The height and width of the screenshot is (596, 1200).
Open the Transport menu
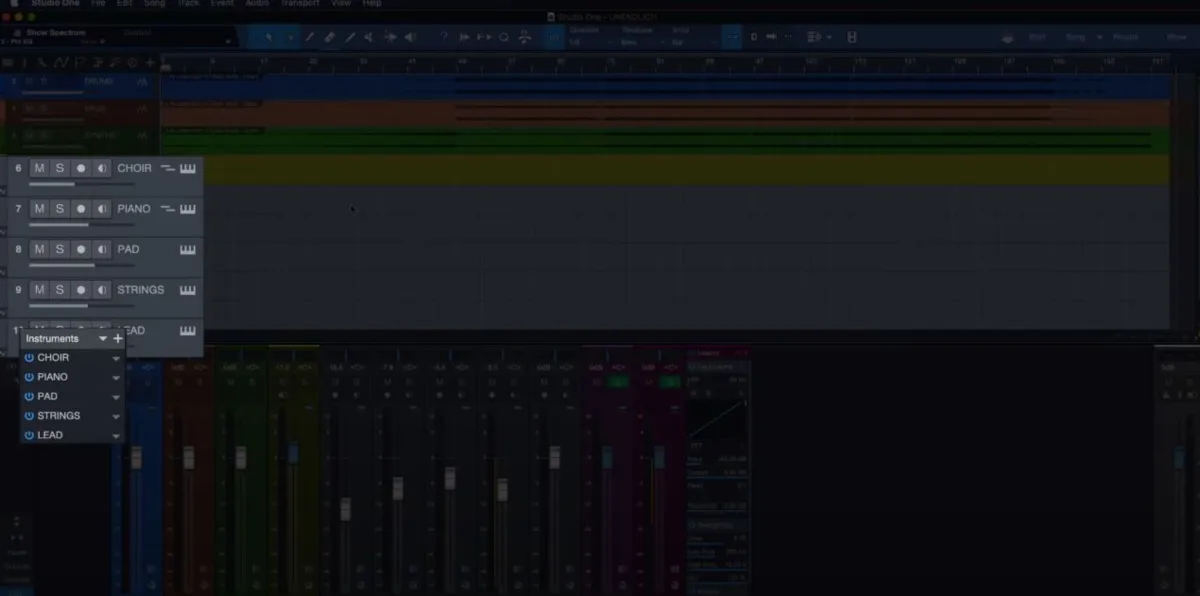299,4
